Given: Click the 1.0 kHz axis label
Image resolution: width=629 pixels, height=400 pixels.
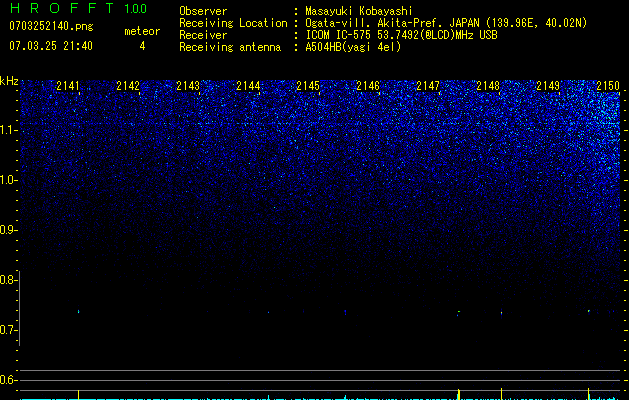Looking at the screenshot, I should point(7,180).
